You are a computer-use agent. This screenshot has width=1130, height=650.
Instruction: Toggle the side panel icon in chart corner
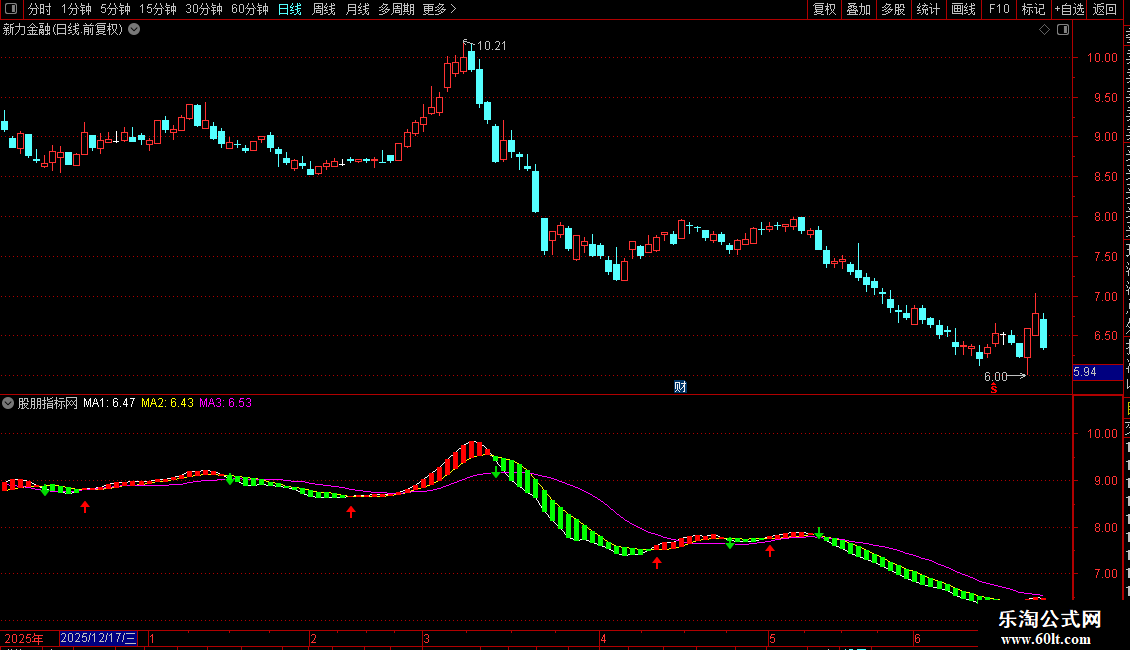point(1063,30)
